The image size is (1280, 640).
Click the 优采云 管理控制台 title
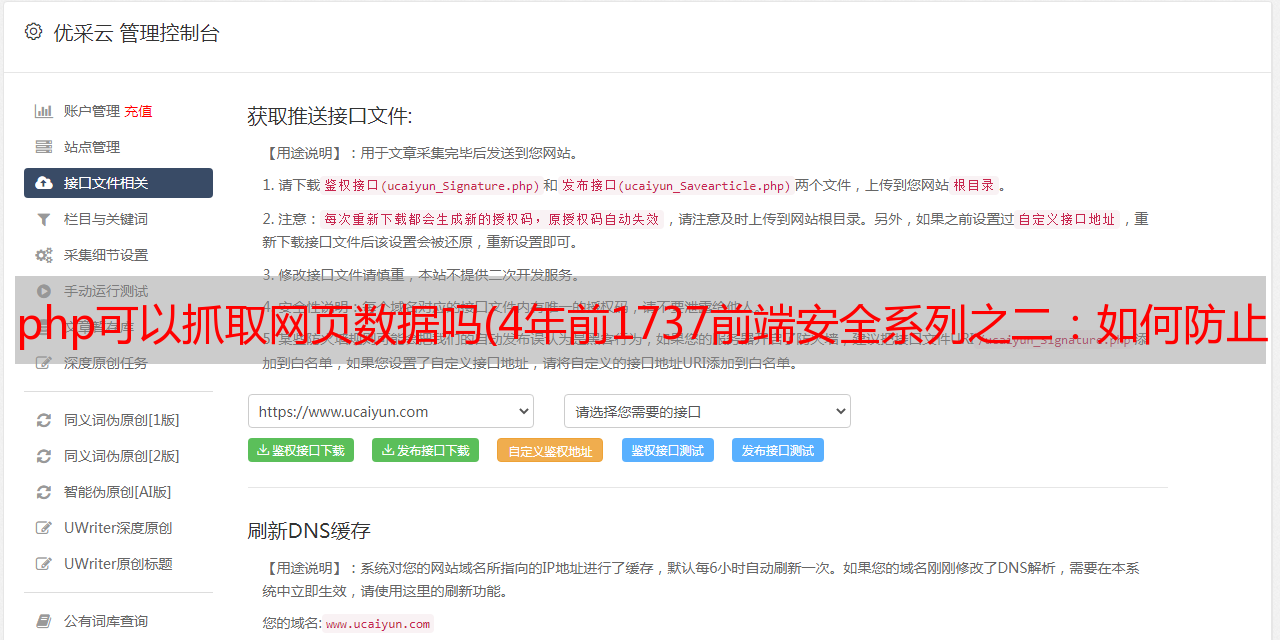137,32
